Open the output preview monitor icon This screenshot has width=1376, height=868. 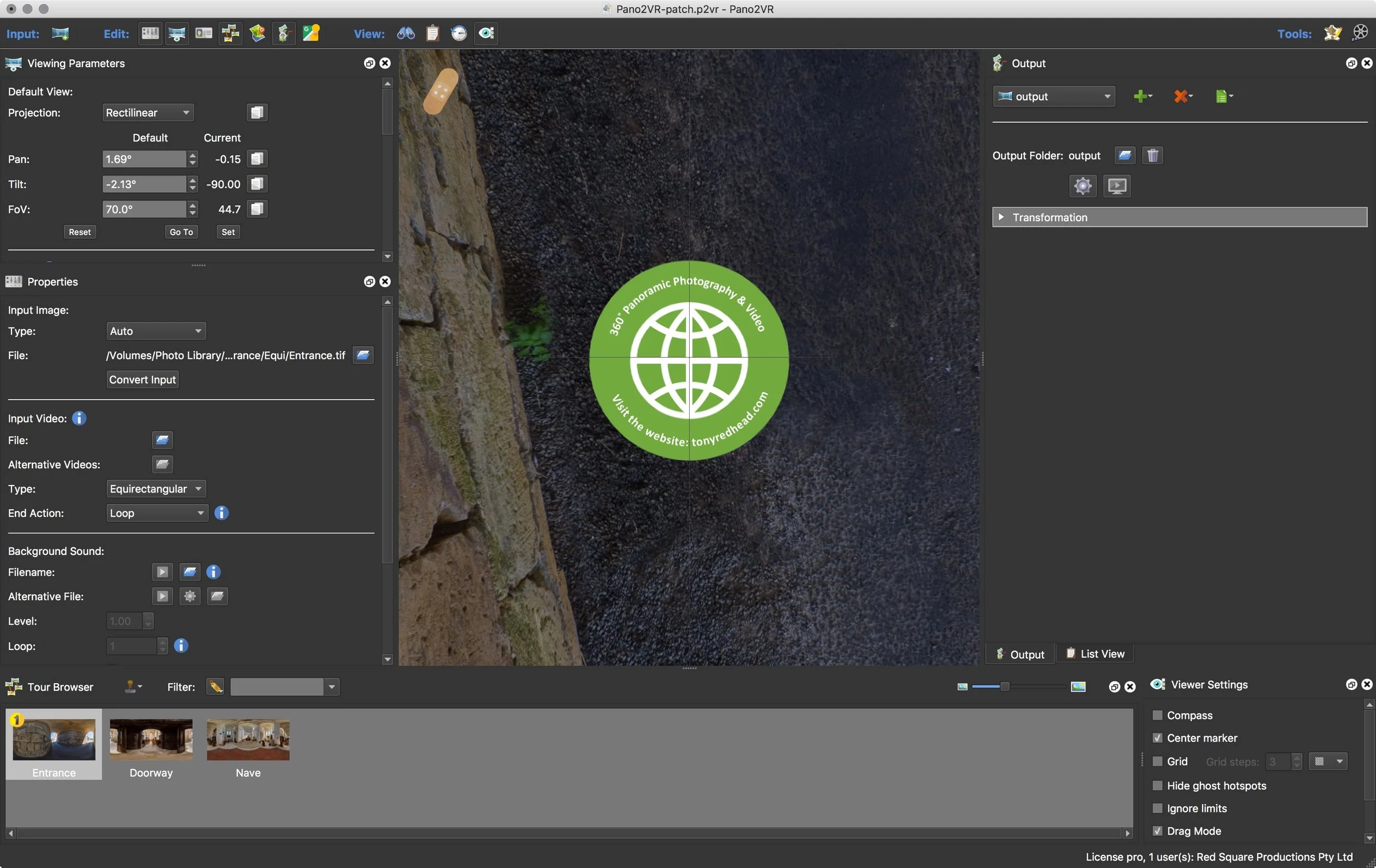pyautogui.click(x=1117, y=185)
